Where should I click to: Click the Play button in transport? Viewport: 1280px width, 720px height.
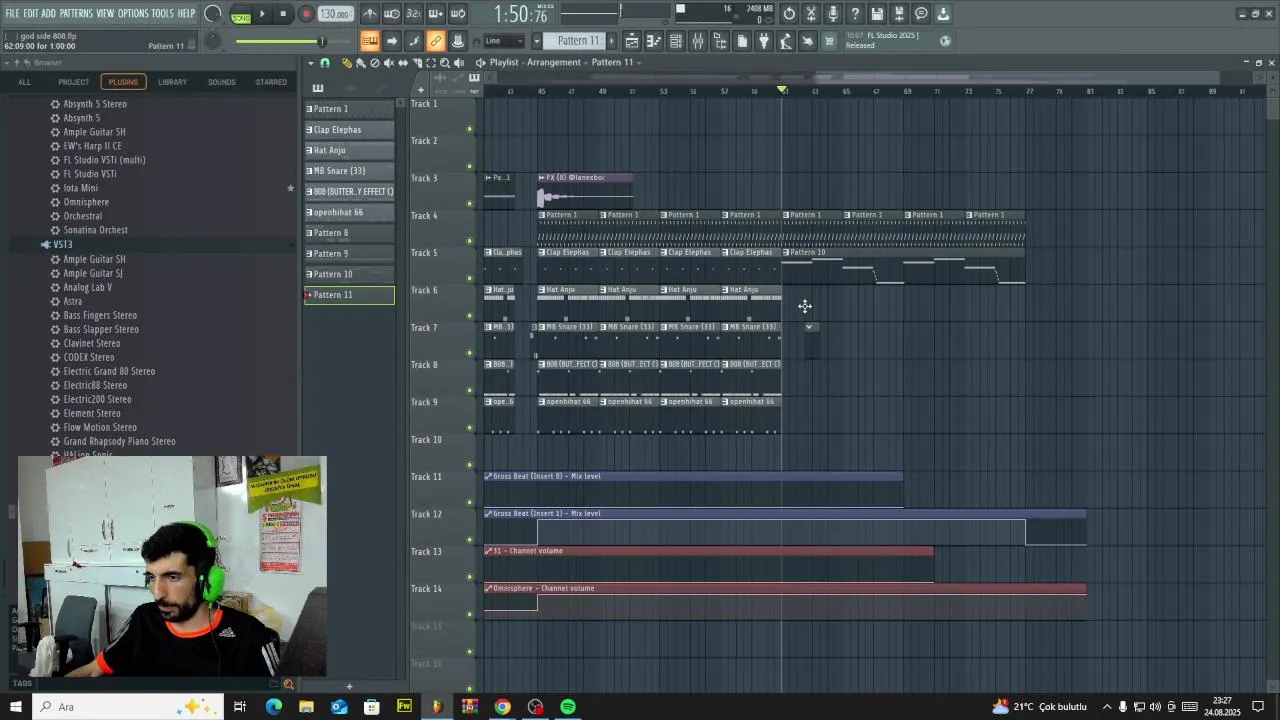tap(263, 14)
